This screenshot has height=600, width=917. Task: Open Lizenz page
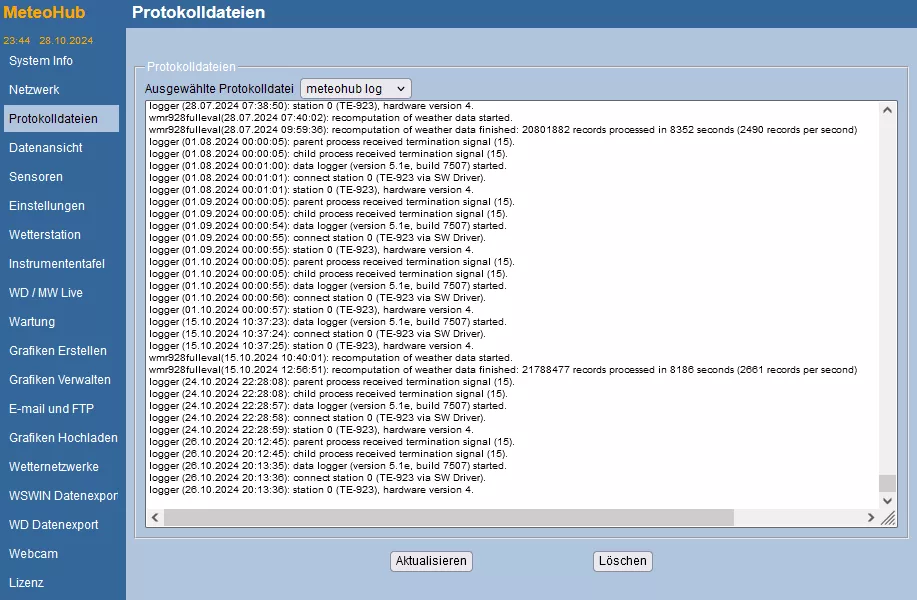click(26, 582)
